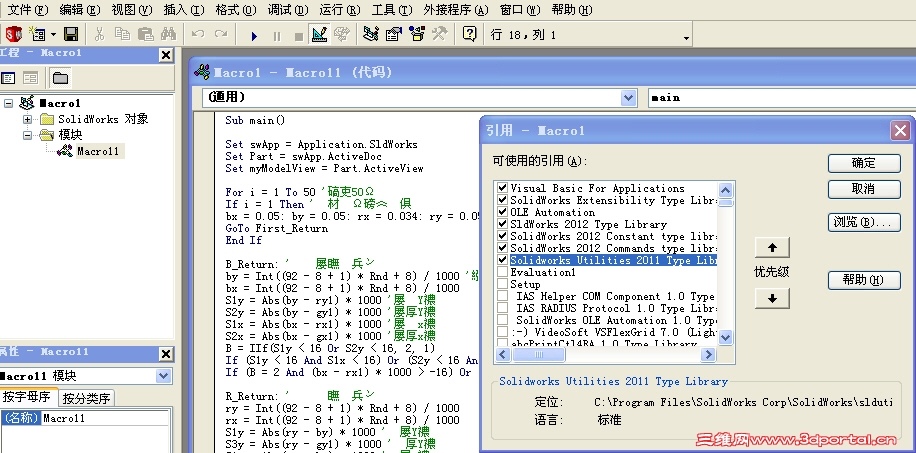Click the Cut scissors icon

99,34
